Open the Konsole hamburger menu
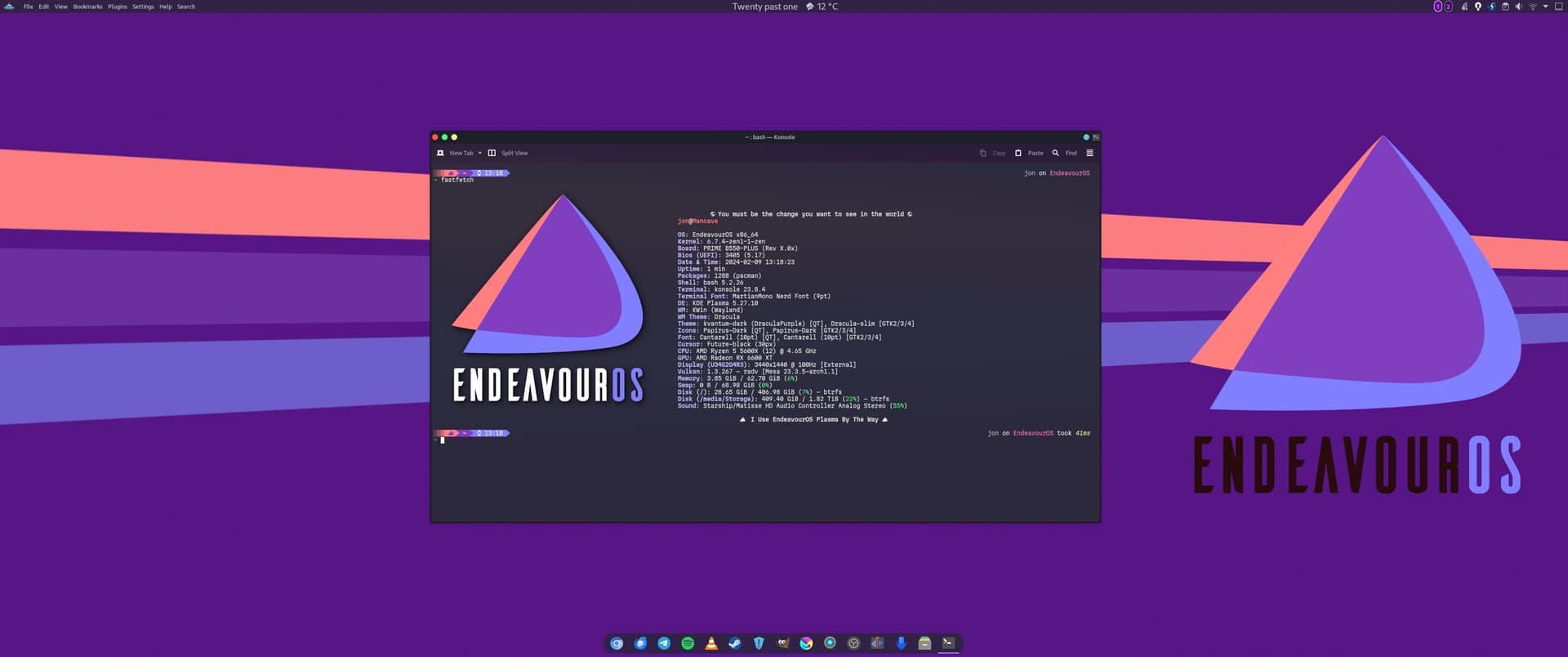This screenshot has width=1568, height=657. [x=1089, y=153]
